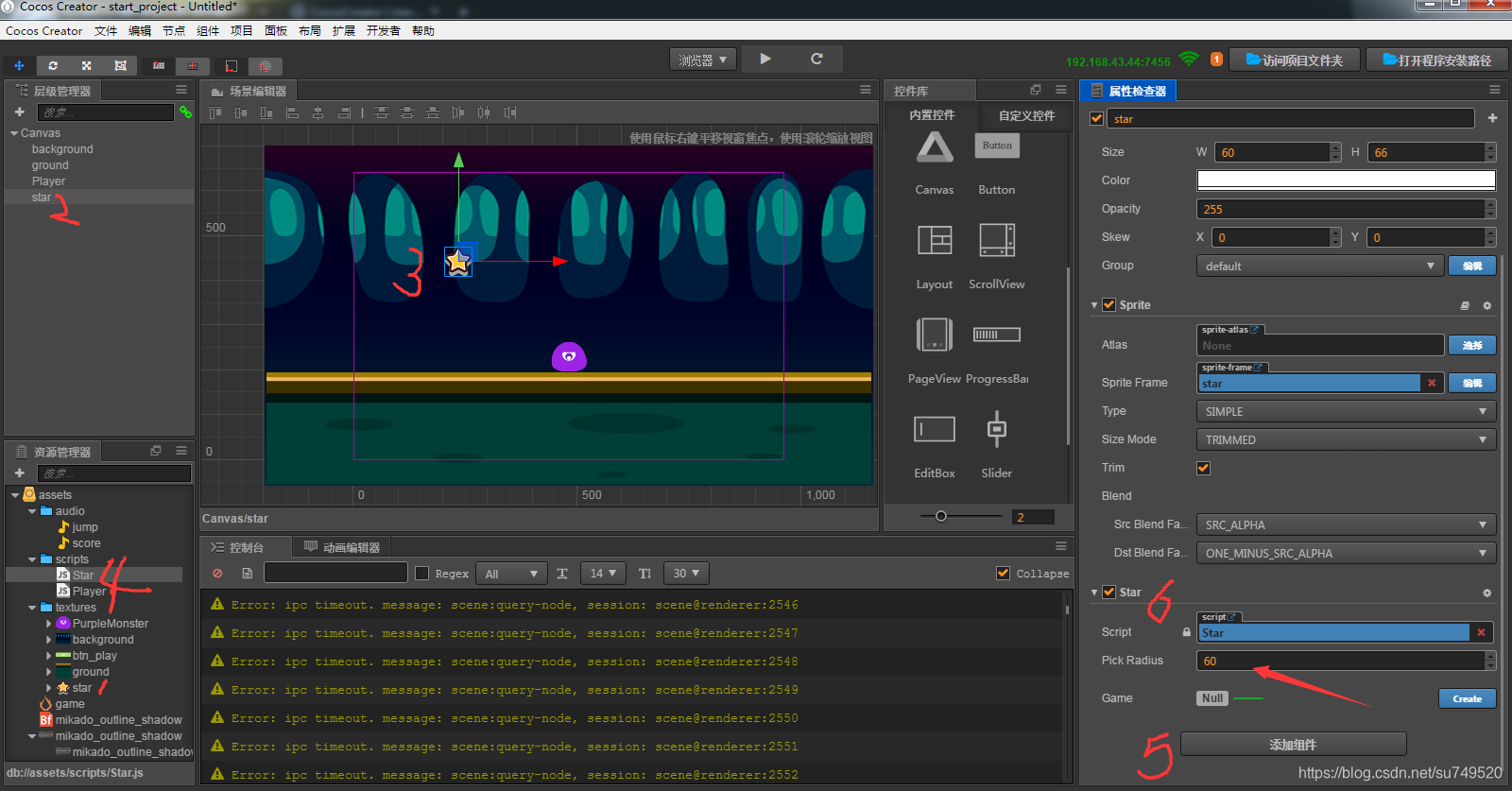Open the Group default dropdown

coord(1320,267)
